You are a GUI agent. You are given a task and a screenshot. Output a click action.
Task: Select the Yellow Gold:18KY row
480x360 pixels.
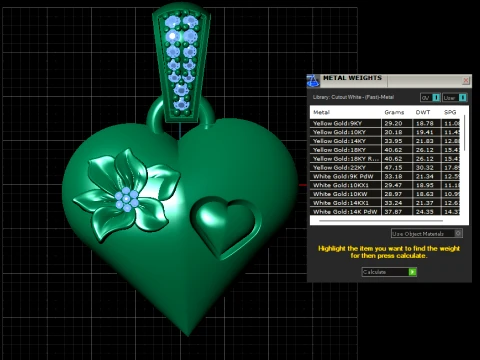(385, 150)
